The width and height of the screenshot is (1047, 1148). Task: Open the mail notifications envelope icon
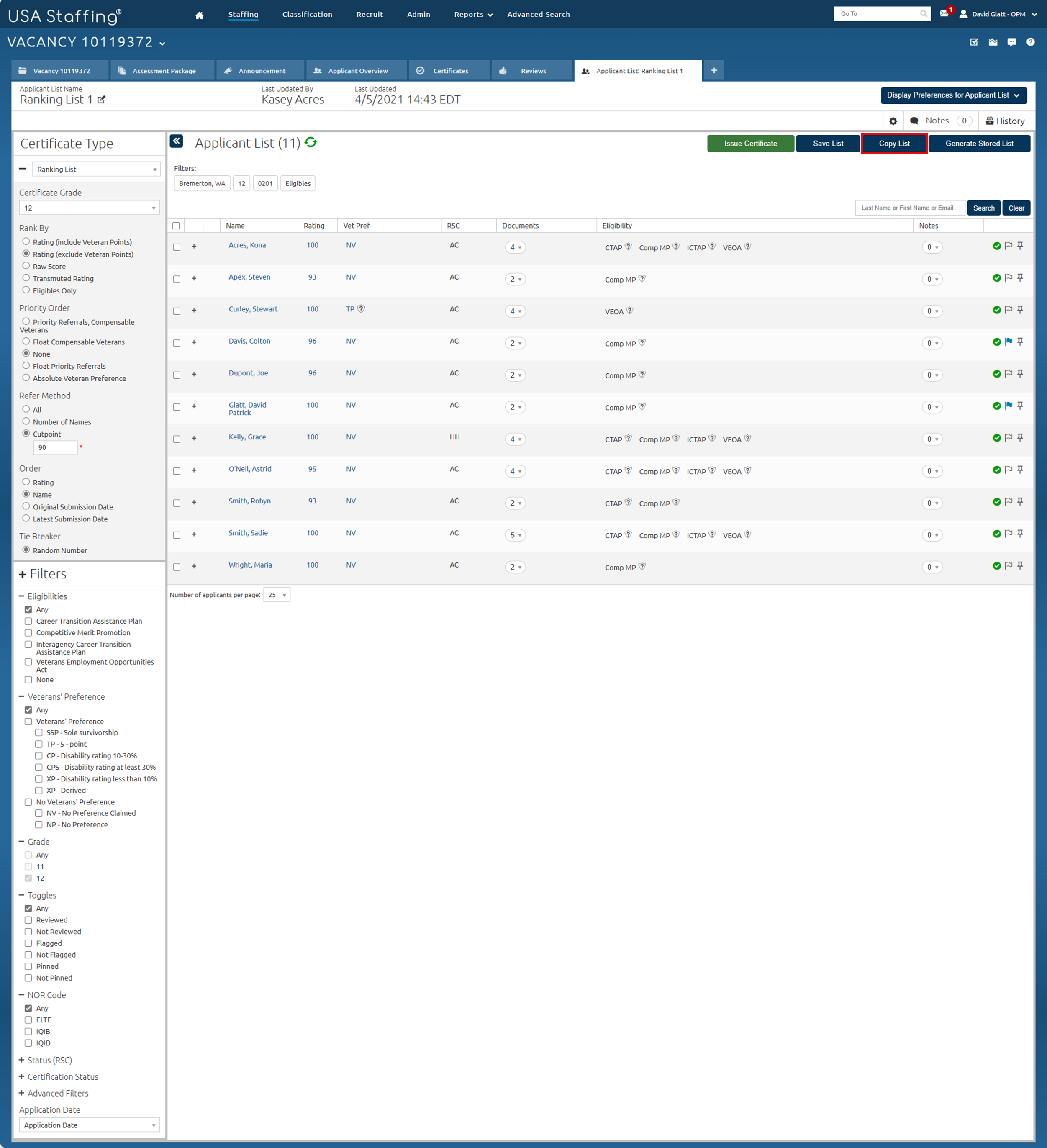coord(944,14)
